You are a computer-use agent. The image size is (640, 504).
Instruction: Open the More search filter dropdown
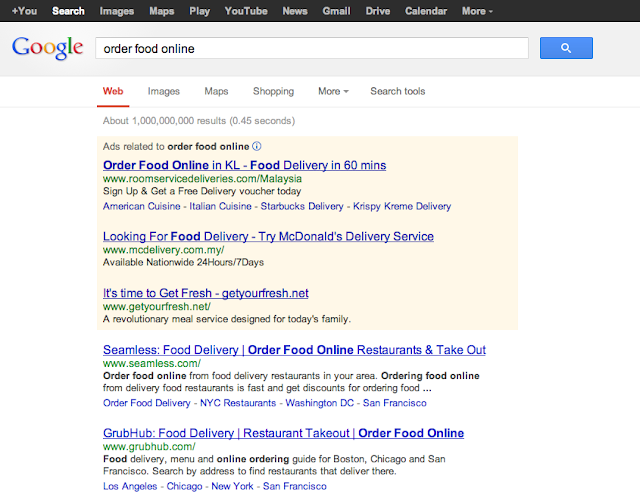[x=333, y=91]
